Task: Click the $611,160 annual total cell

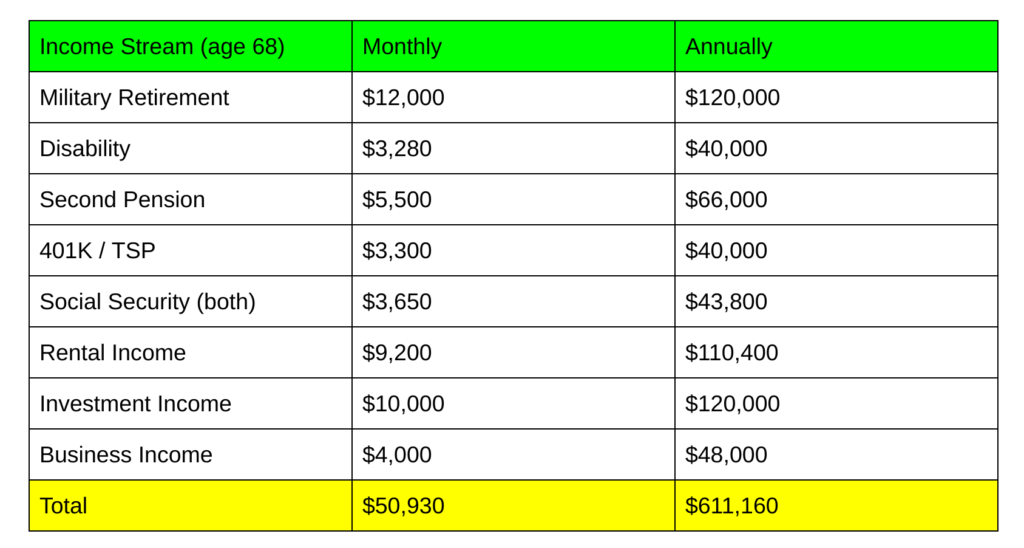Action: 732,506
